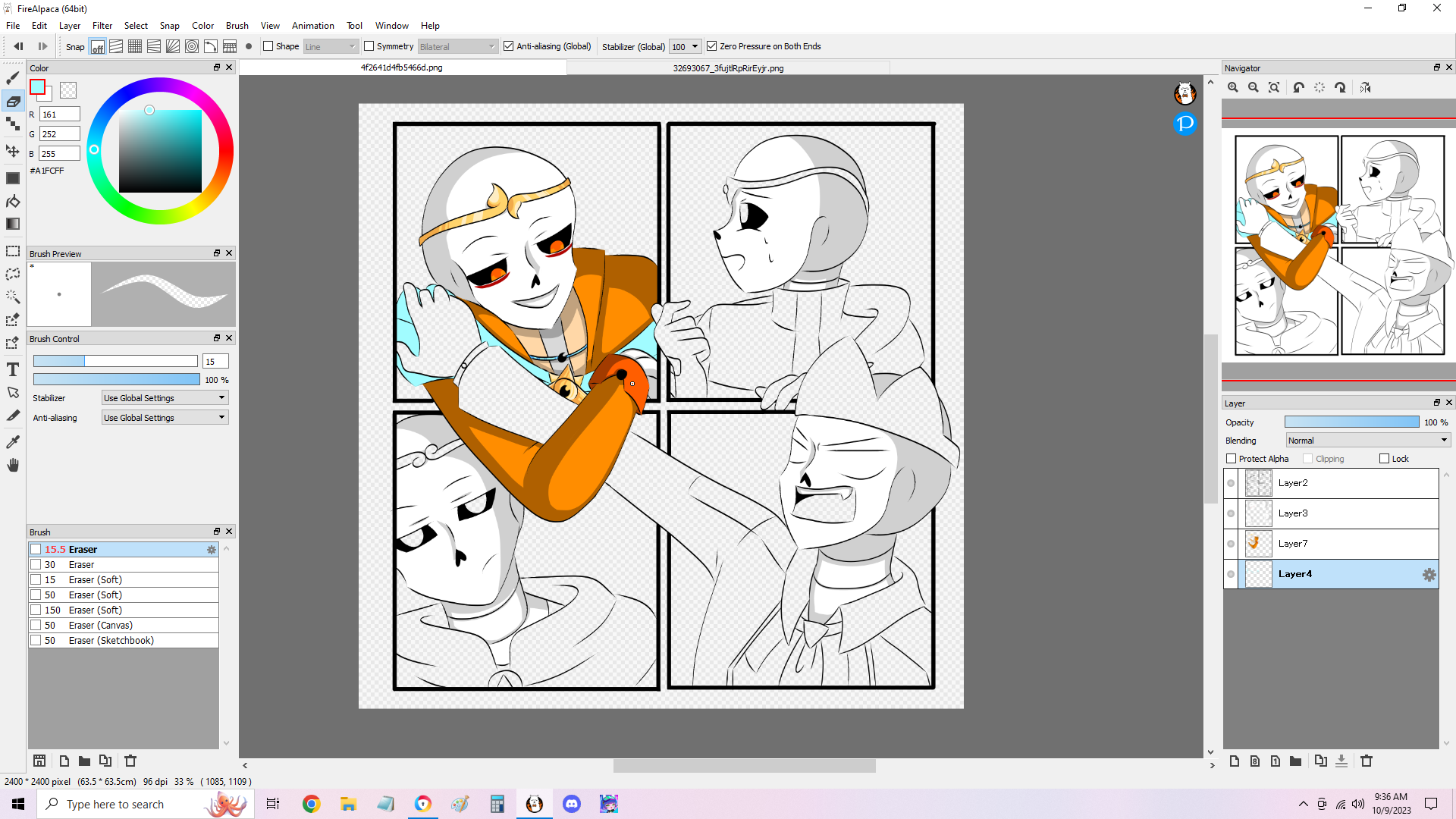Enable the parallel snap mode
This screenshot has width=1456, height=819.
tap(116, 47)
